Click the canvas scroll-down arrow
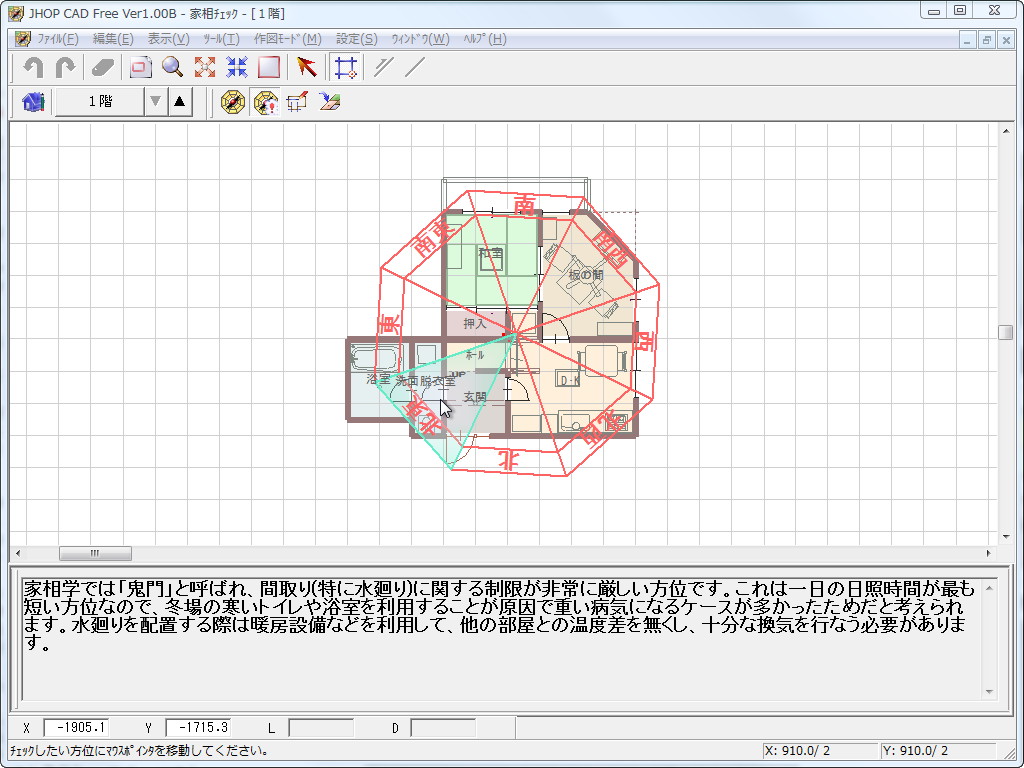This screenshot has height=768, width=1024. [1006, 537]
